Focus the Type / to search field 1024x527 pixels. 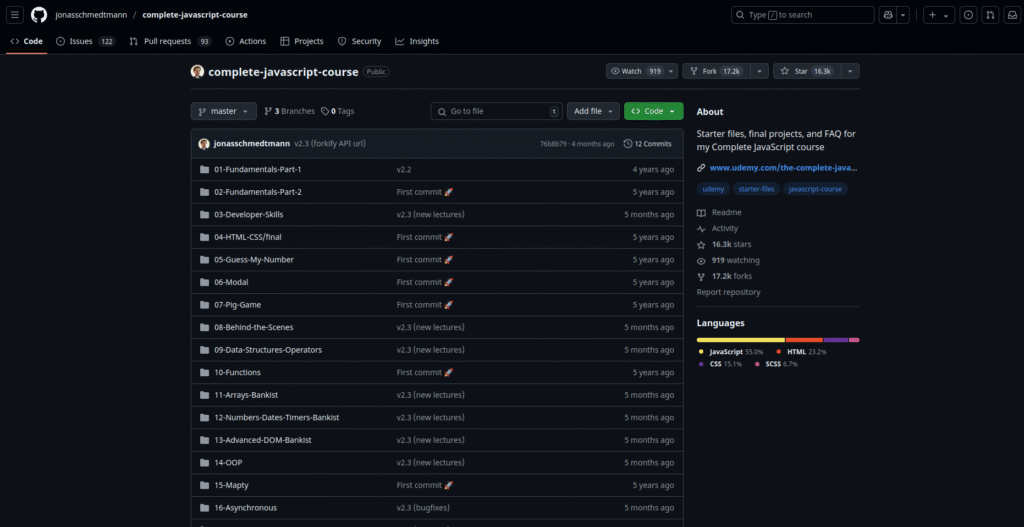point(803,14)
